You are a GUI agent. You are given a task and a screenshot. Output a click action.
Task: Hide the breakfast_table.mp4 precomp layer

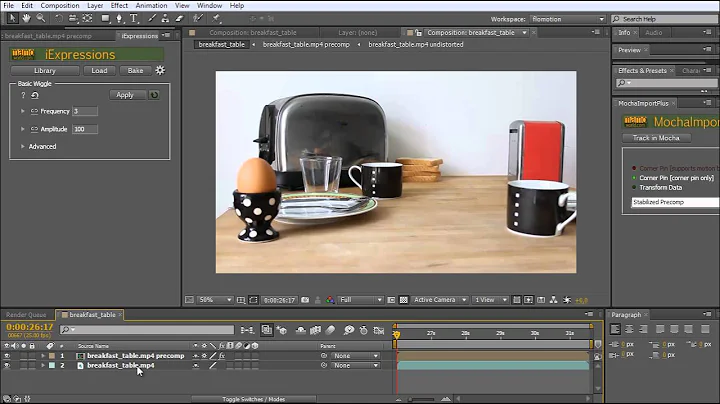point(7,356)
